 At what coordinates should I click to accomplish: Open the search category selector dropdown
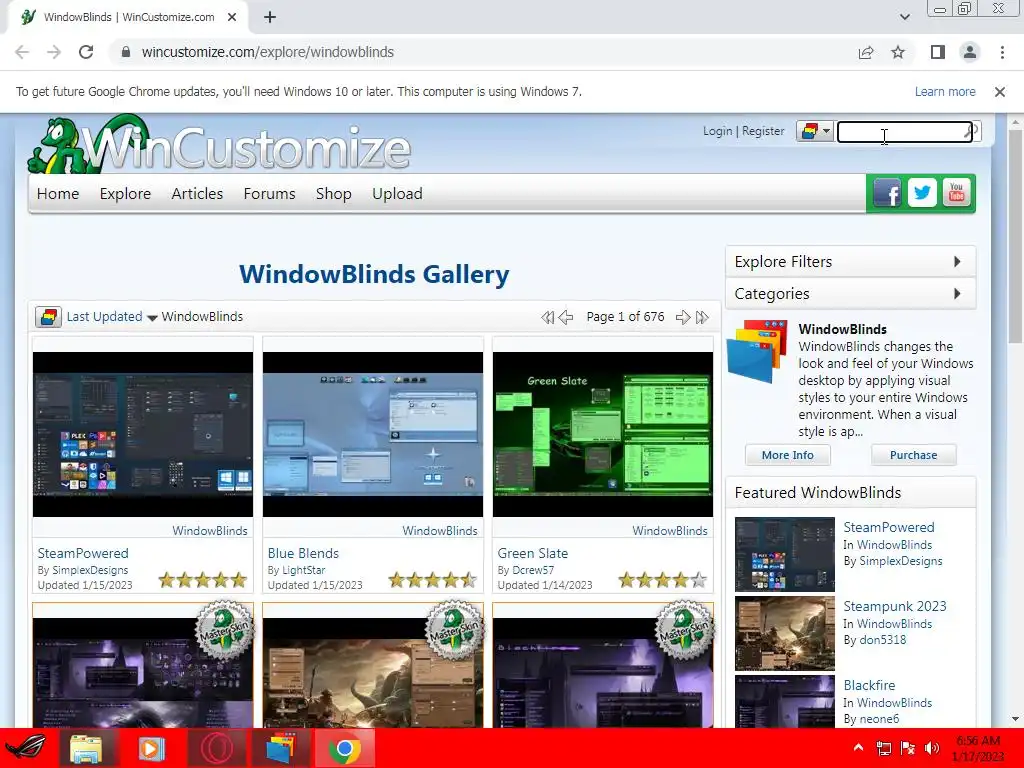click(x=814, y=131)
